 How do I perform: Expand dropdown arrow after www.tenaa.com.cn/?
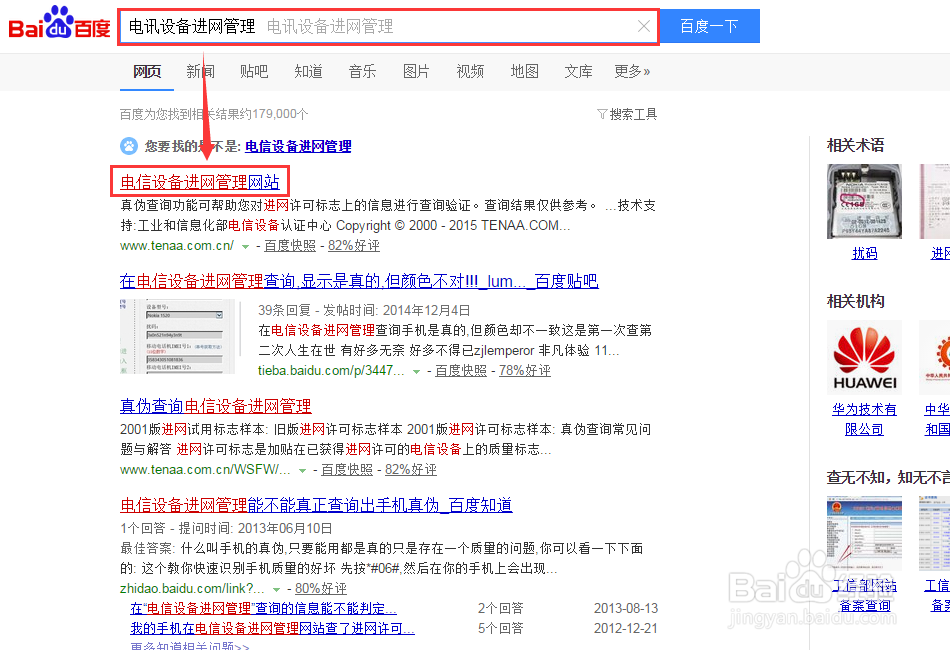[x=245, y=247]
